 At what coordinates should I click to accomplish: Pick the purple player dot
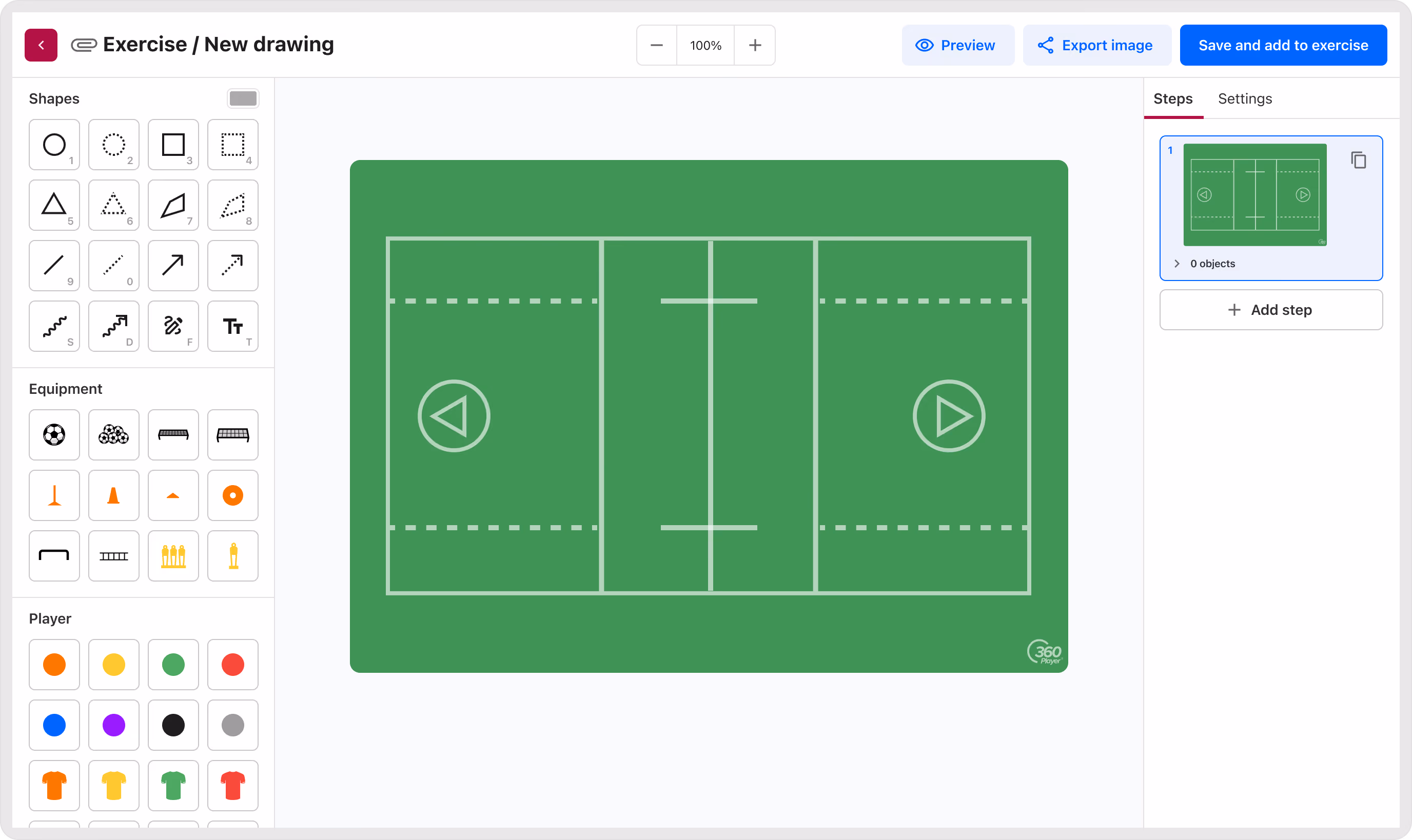[x=114, y=725]
